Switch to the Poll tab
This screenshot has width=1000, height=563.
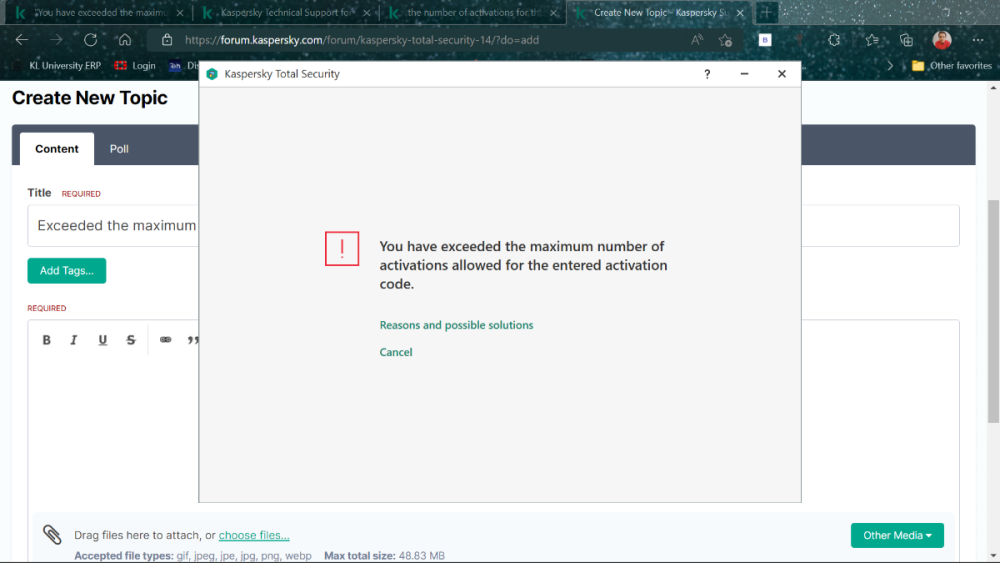(x=119, y=149)
